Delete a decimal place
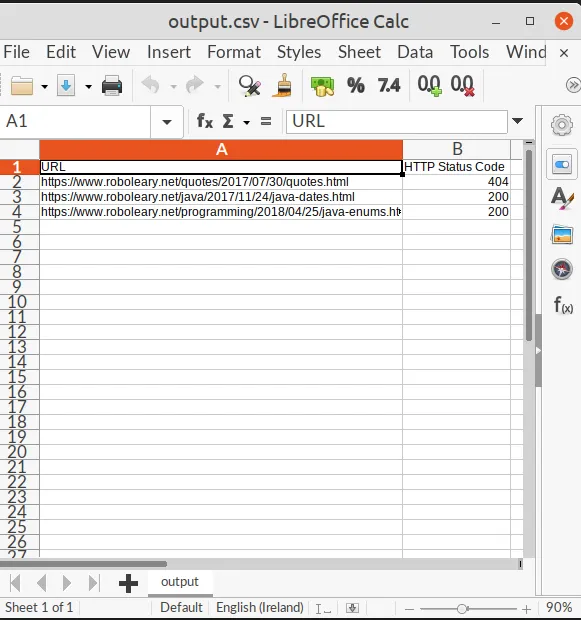Image resolution: width=581 pixels, height=620 pixels. pos(462,85)
